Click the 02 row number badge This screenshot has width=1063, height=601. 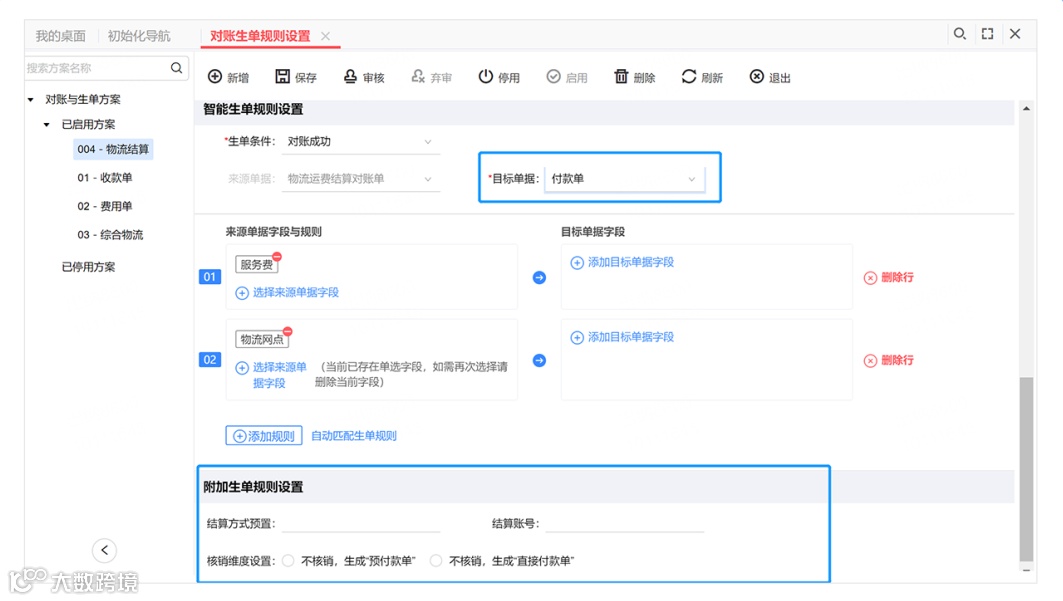209,360
